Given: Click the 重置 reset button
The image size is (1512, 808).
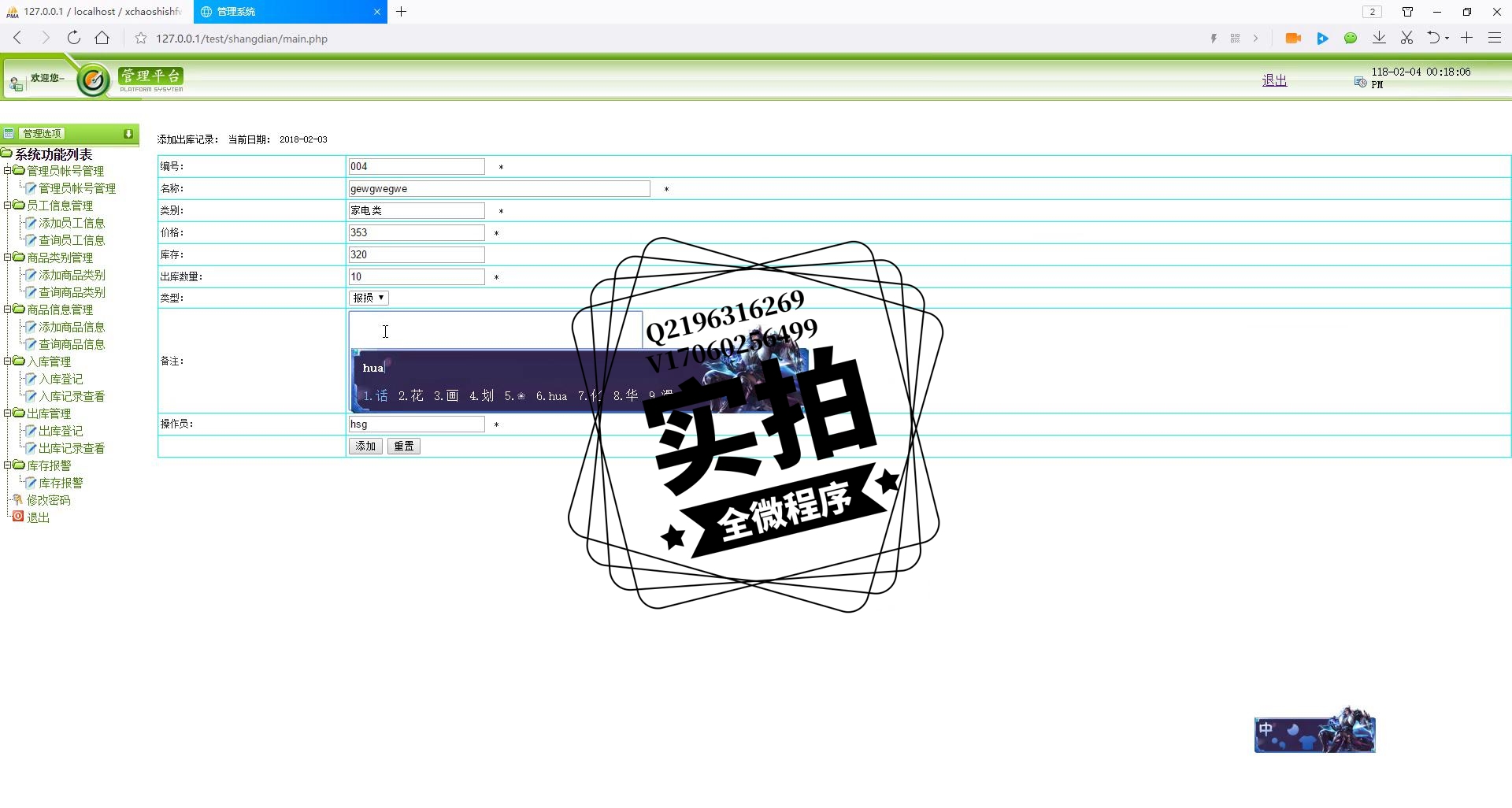Looking at the screenshot, I should point(404,446).
